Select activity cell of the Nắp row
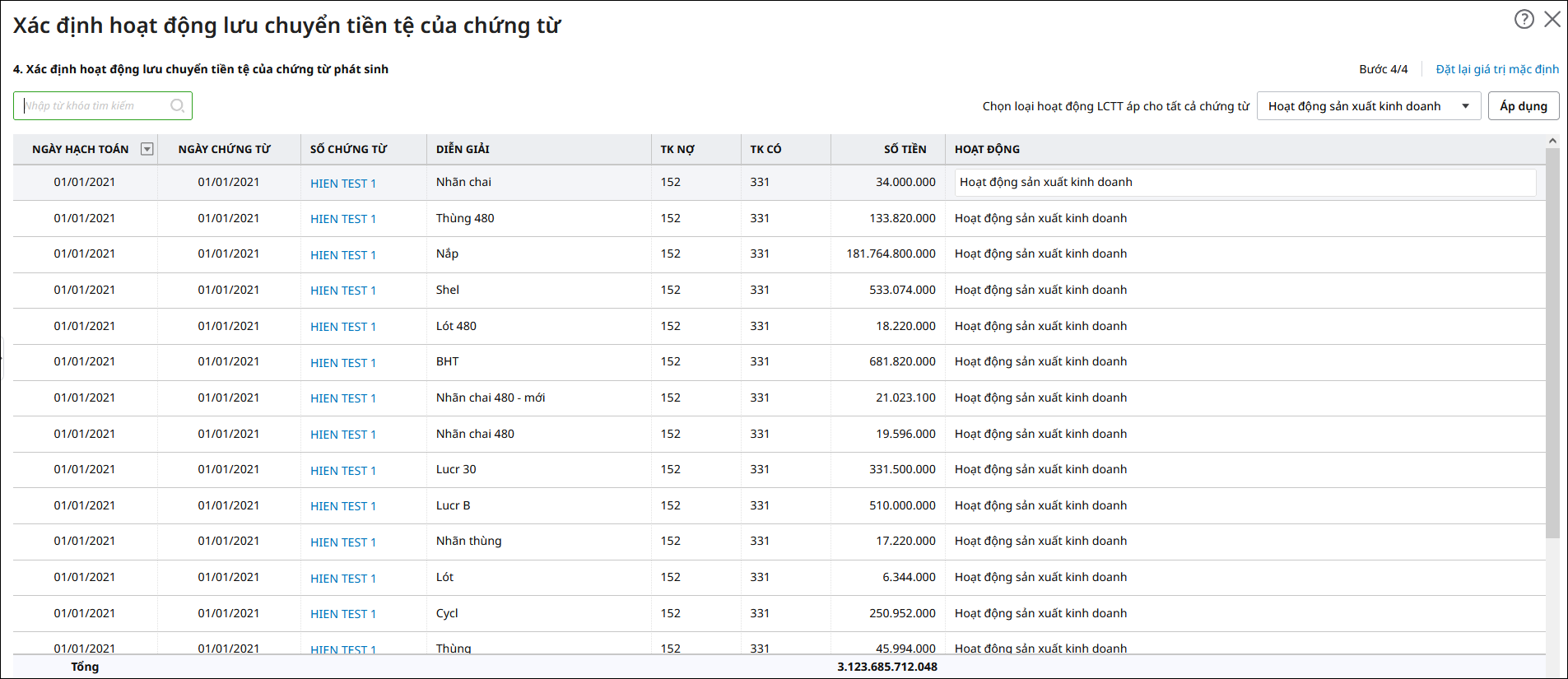The image size is (1568, 679). (x=1040, y=254)
